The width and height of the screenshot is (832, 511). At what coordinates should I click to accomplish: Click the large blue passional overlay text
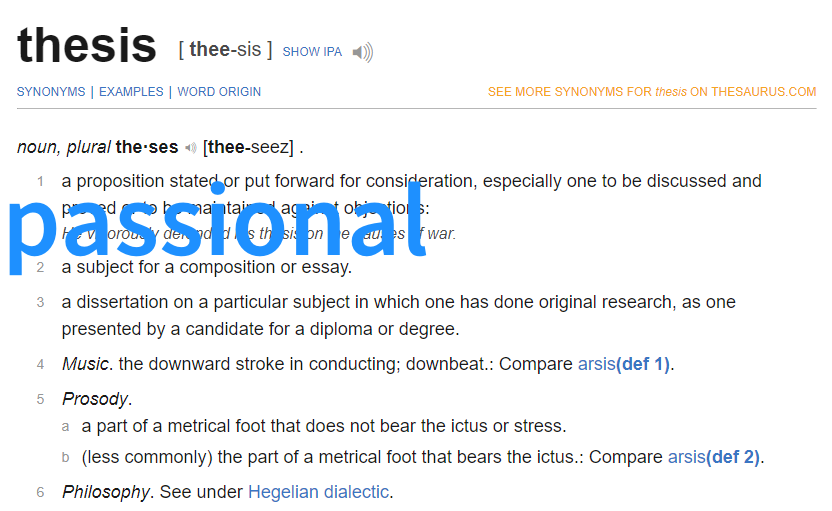(x=217, y=228)
